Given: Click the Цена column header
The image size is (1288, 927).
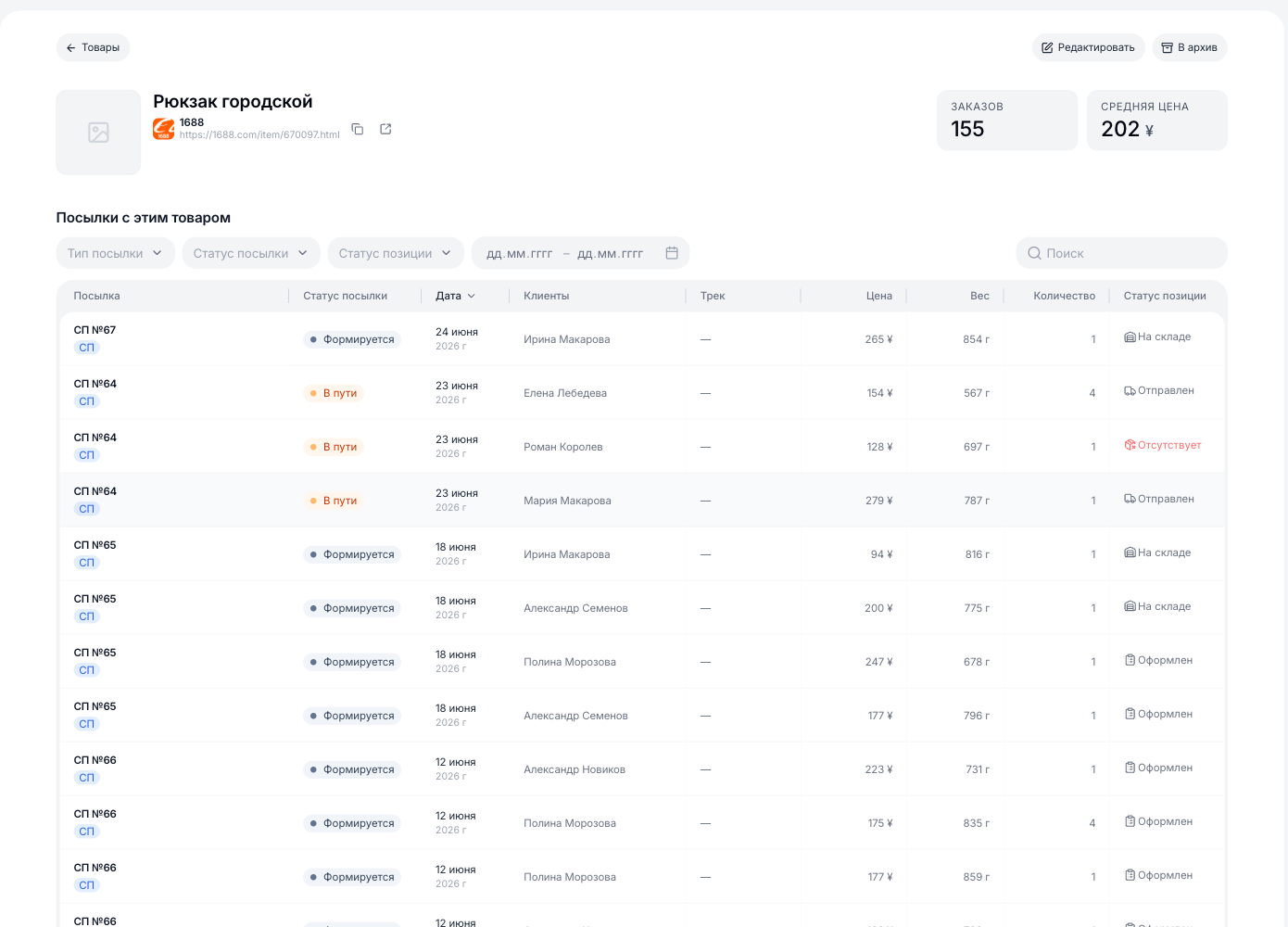Looking at the screenshot, I should point(879,296).
